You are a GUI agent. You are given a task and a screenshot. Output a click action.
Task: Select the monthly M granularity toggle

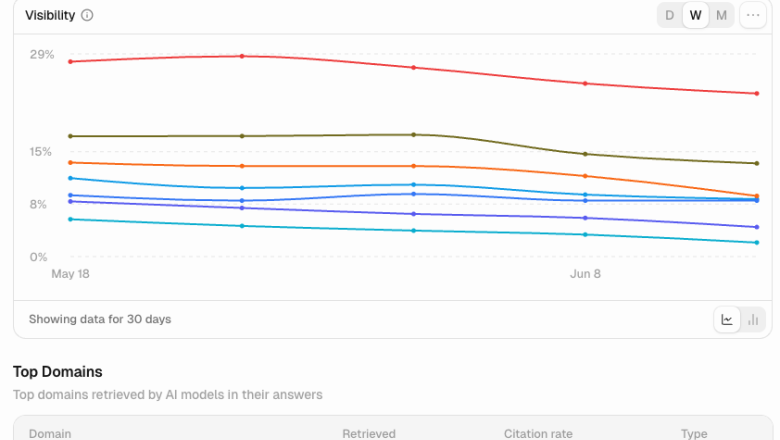pos(721,15)
